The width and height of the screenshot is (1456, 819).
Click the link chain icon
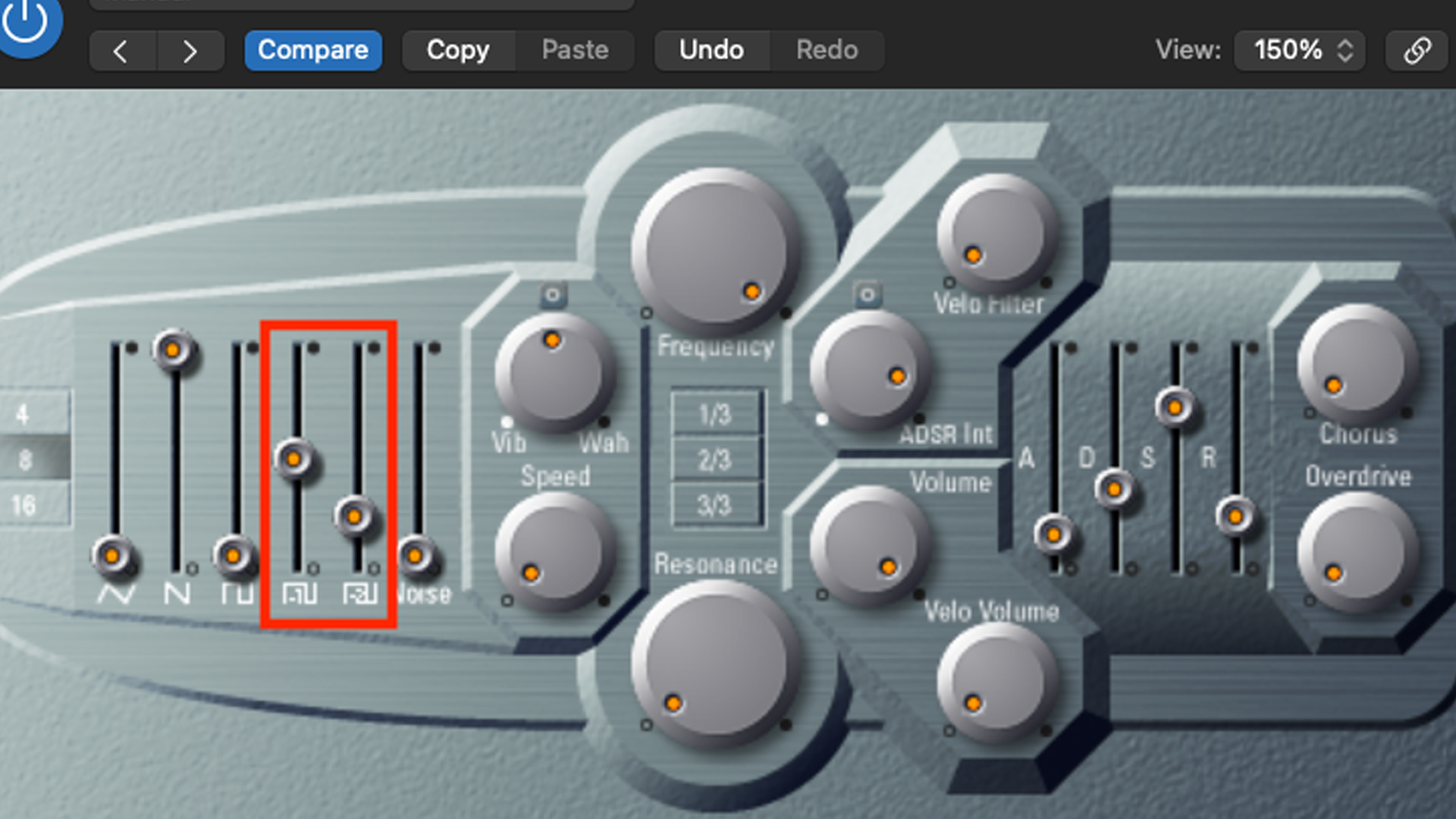point(1416,51)
